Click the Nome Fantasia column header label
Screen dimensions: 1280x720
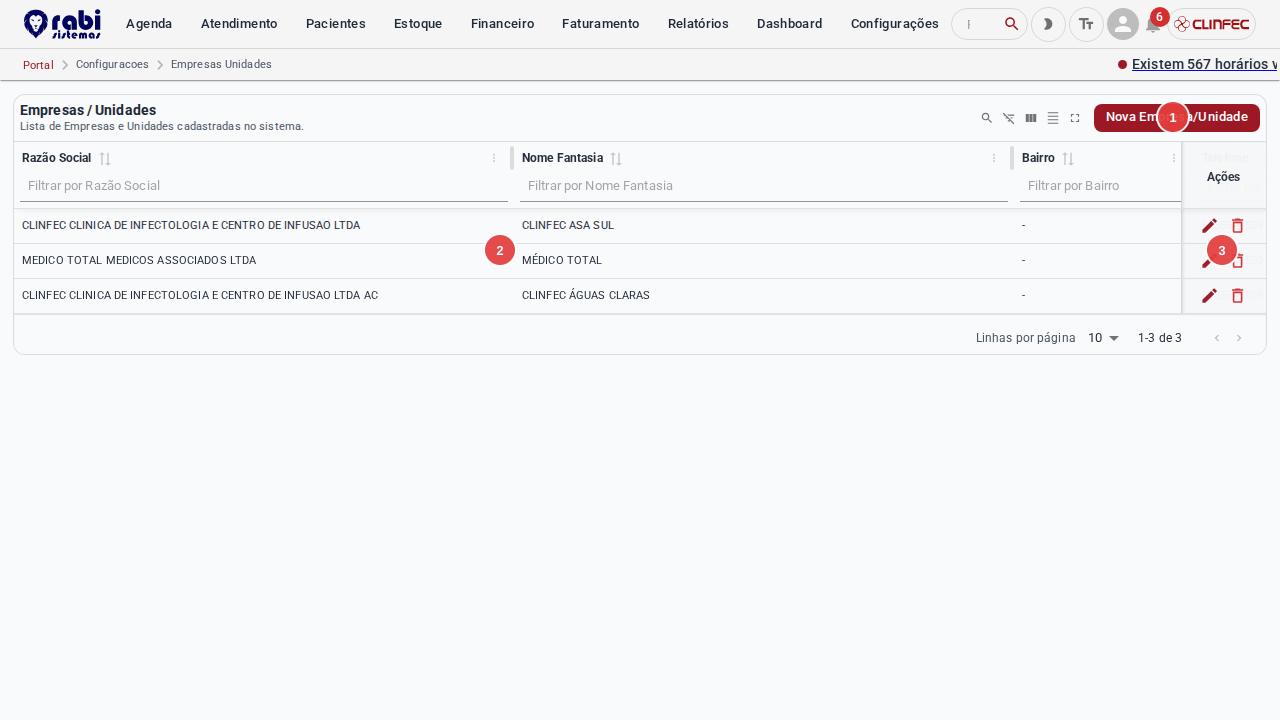[x=562, y=158]
